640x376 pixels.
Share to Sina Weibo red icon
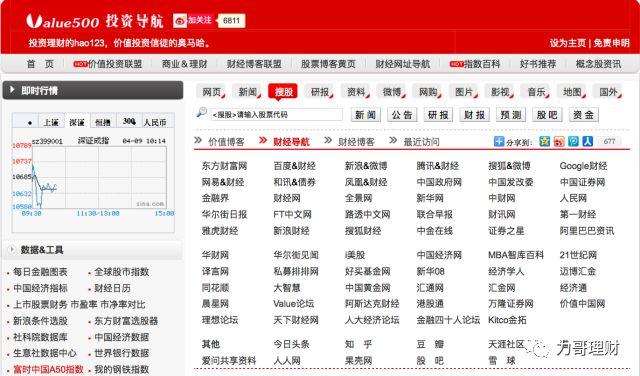[559, 141]
